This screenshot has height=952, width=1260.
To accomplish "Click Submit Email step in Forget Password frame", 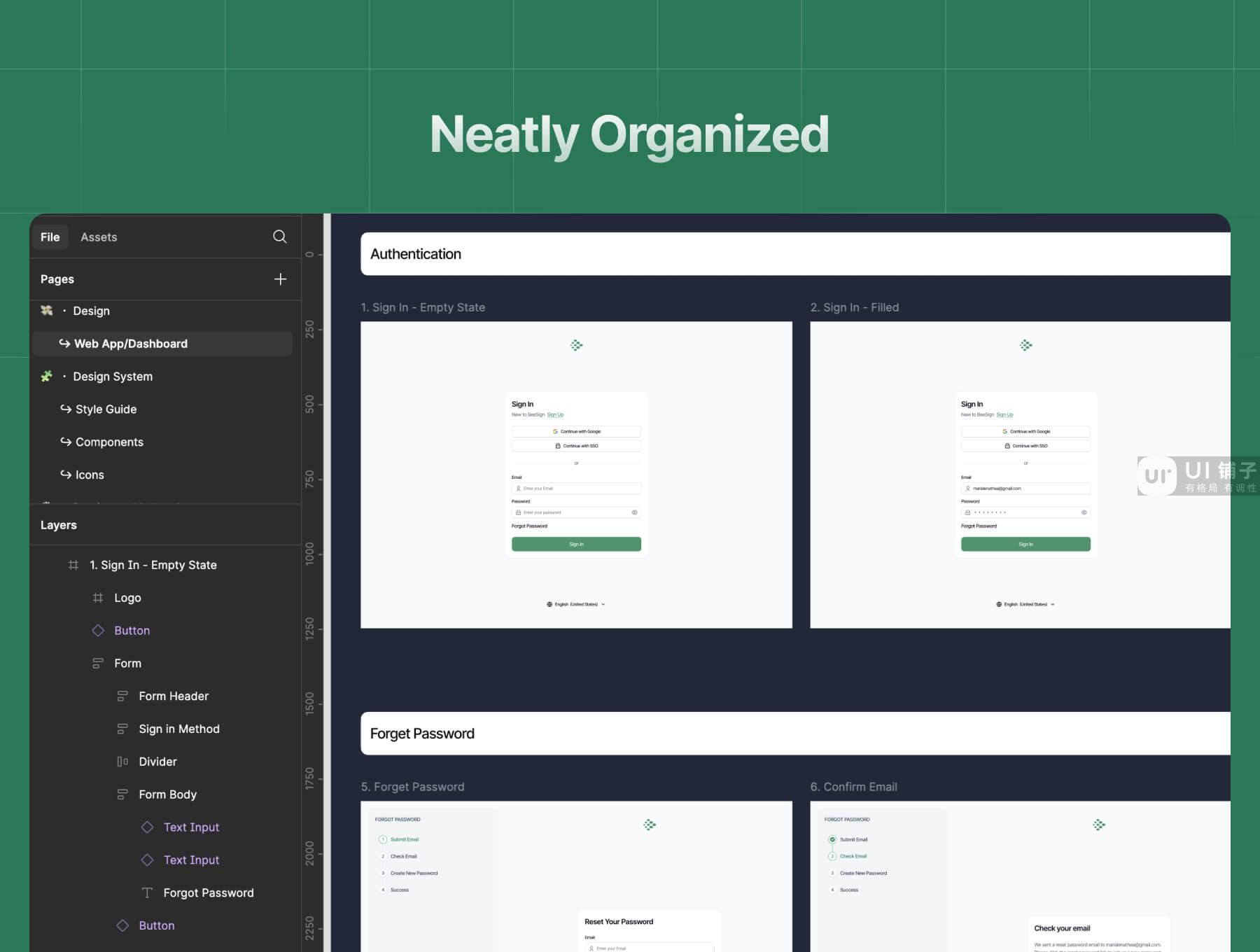I will (x=399, y=839).
